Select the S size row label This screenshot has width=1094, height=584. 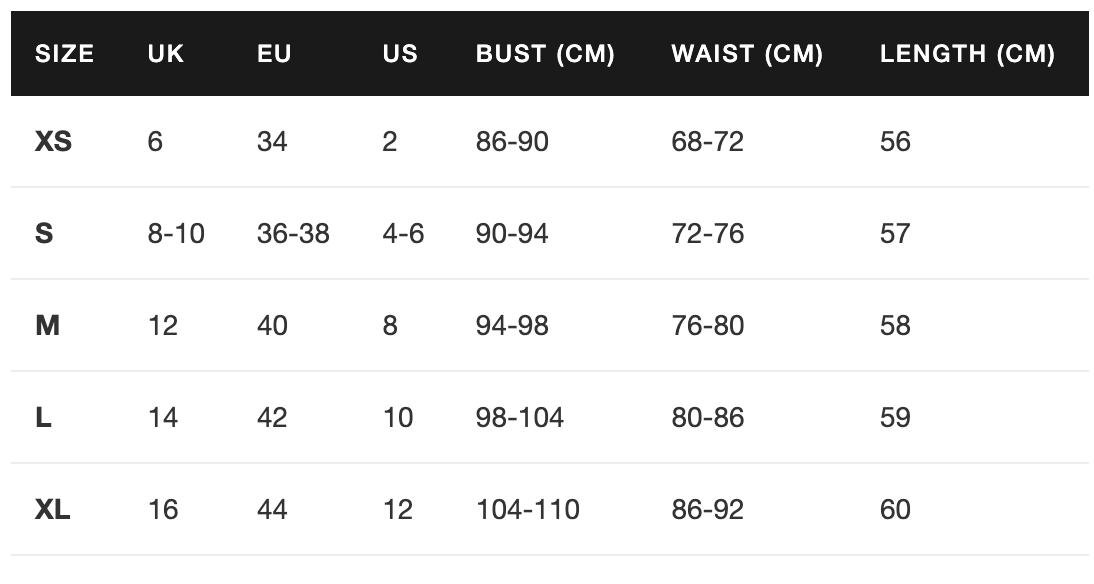44,234
